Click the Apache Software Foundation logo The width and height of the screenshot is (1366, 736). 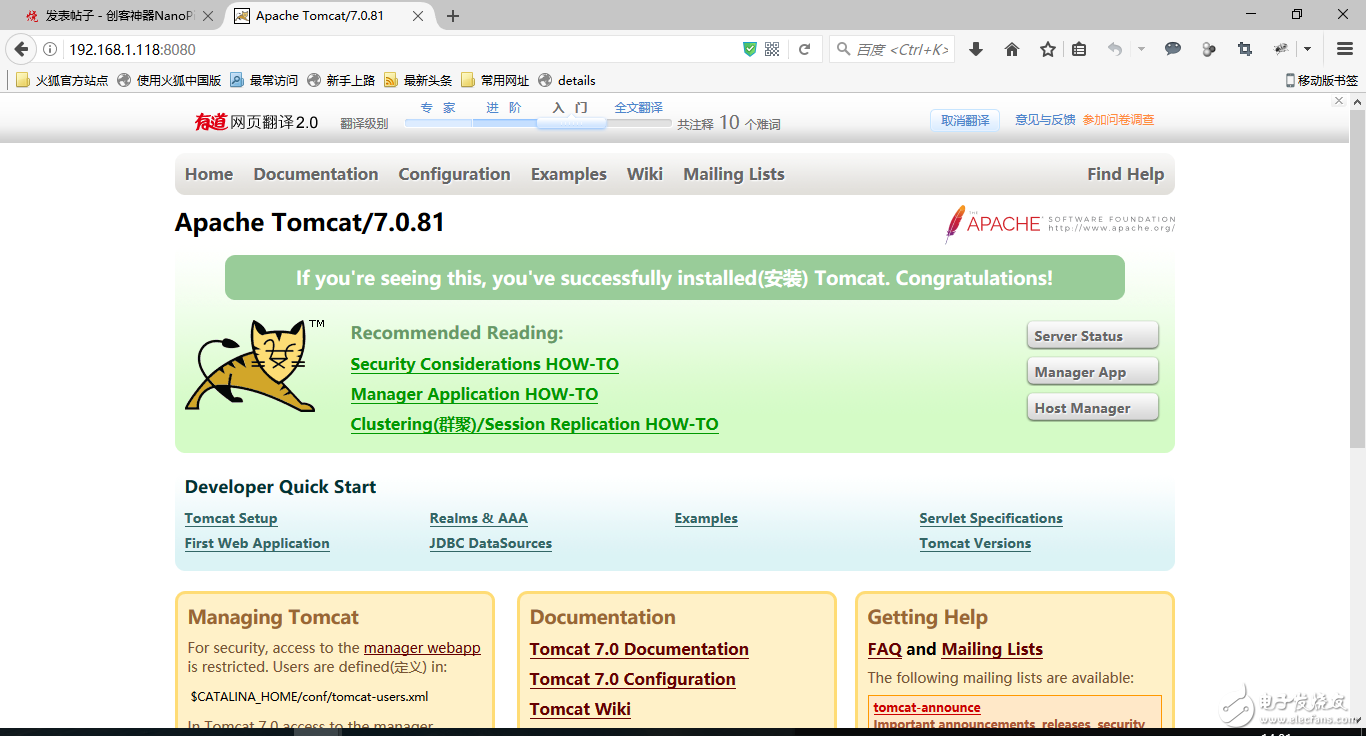pos(1060,223)
